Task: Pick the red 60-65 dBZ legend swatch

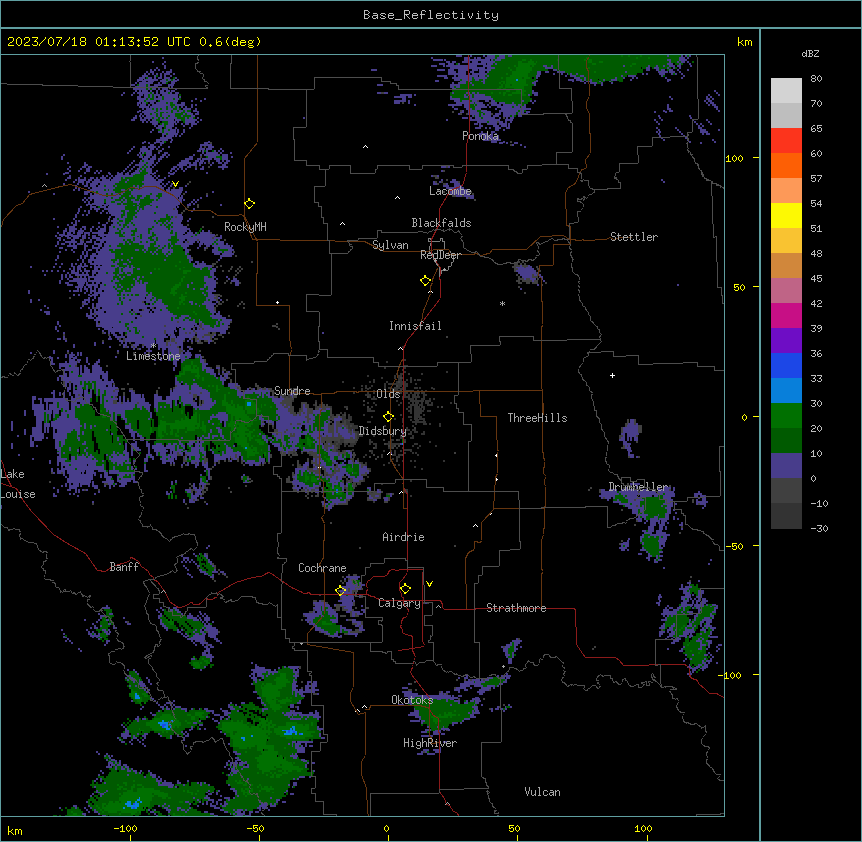Action: click(x=786, y=140)
